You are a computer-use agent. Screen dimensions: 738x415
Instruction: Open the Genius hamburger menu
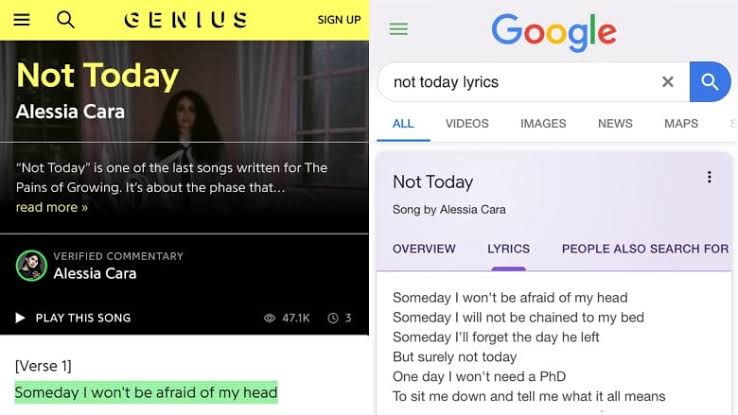click(x=21, y=20)
